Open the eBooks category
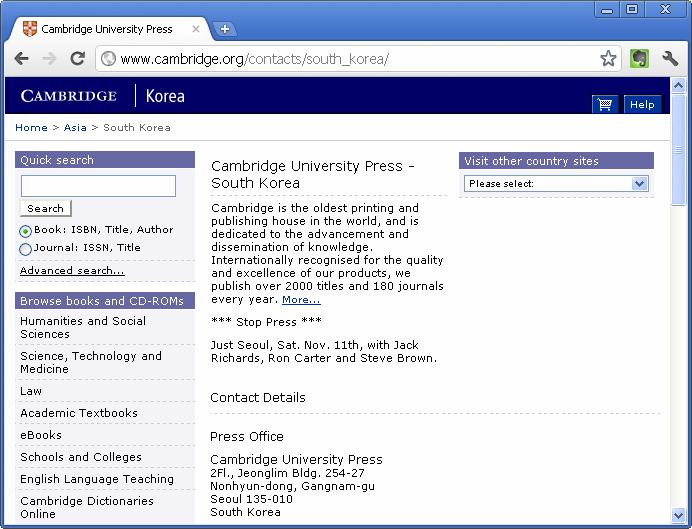692x529 pixels. (41, 435)
